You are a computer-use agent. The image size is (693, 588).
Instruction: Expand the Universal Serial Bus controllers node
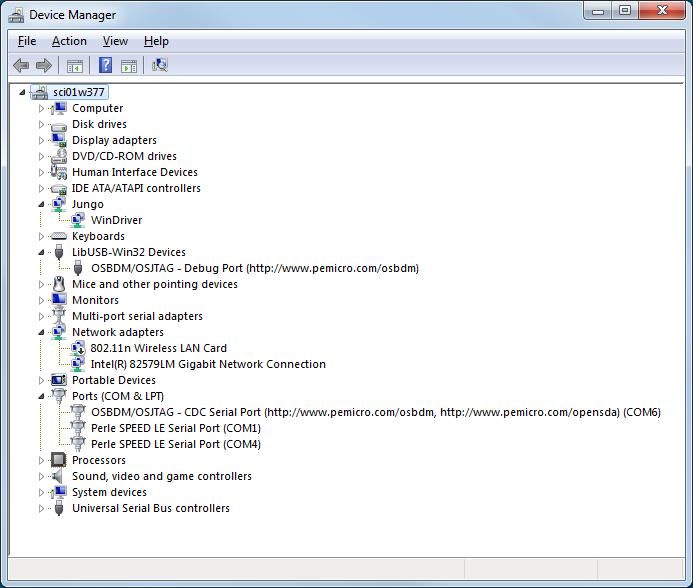pyautogui.click(x=41, y=508)
